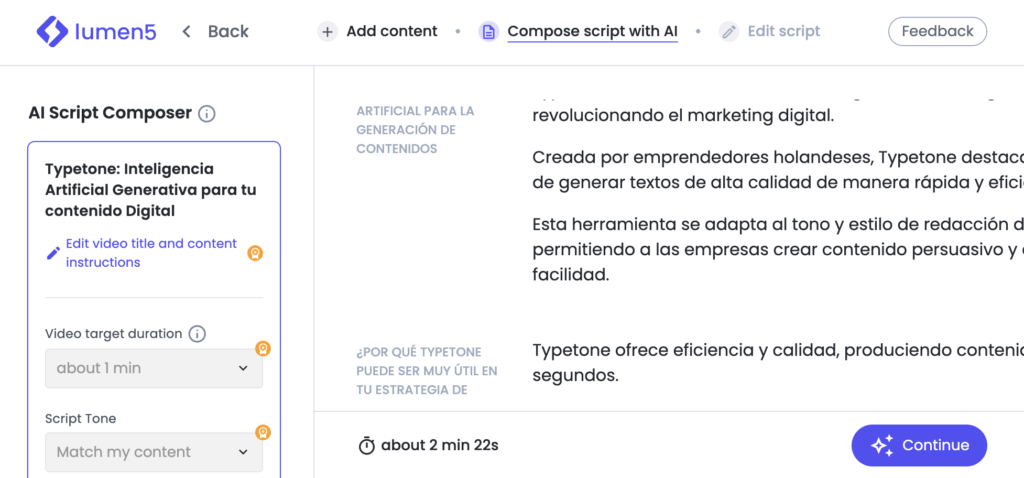The image size is (1024, 478).
Task: Click the AI Script Composer heading
Action: (110, 114)
